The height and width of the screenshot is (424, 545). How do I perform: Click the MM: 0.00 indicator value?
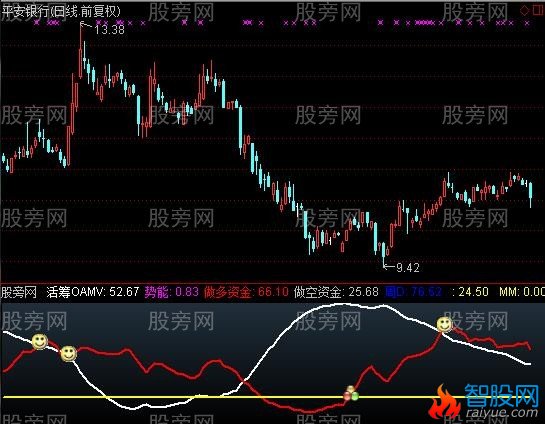pyautogui.click(x=522, y=292)
